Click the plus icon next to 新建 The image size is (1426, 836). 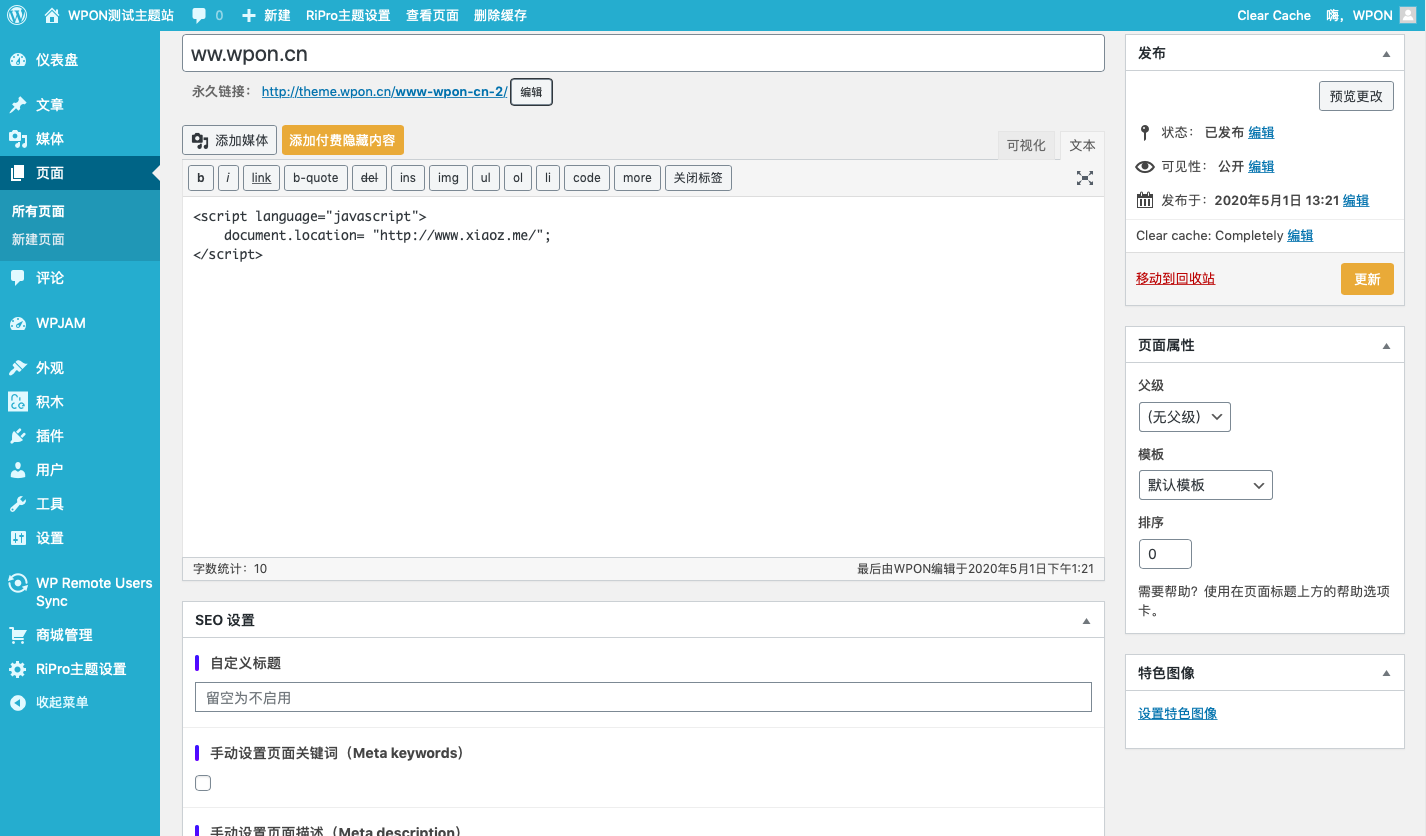tap(249, 15)
